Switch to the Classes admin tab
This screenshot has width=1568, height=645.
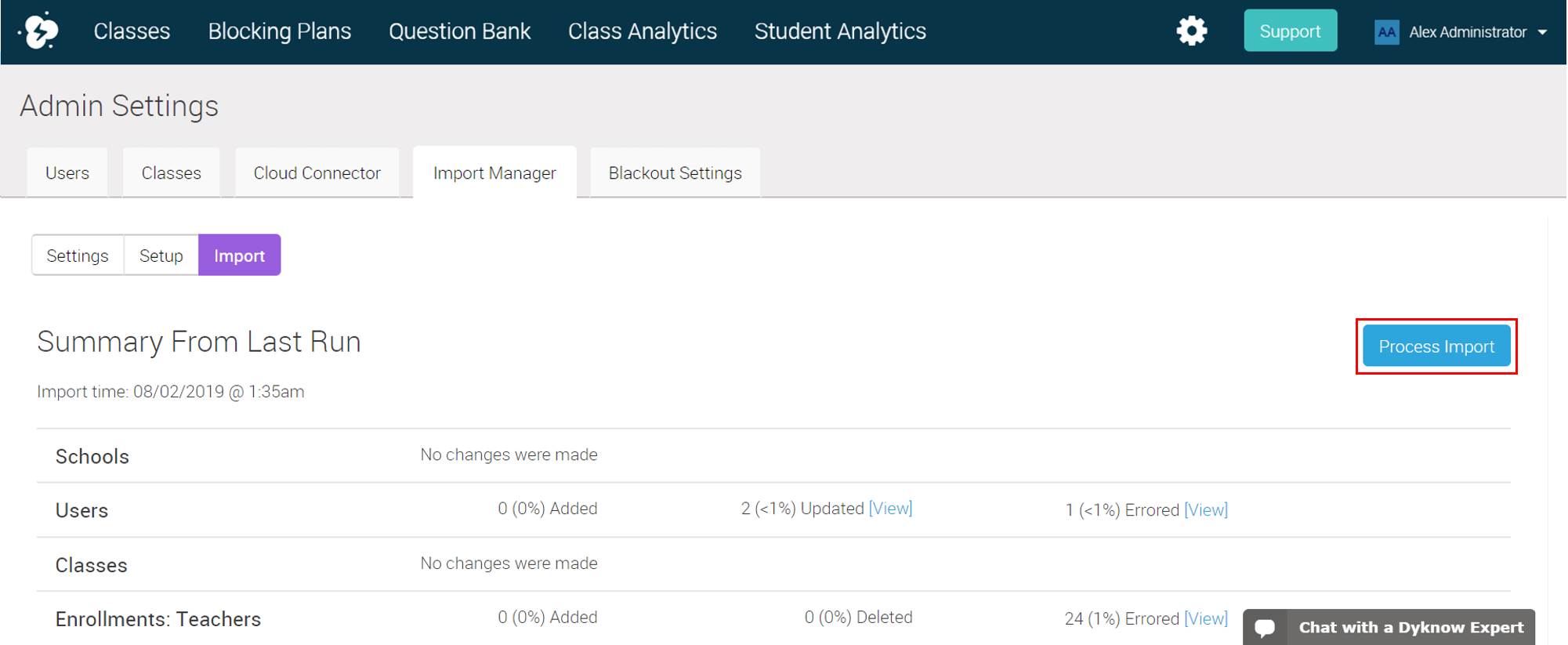click(171, 172)
